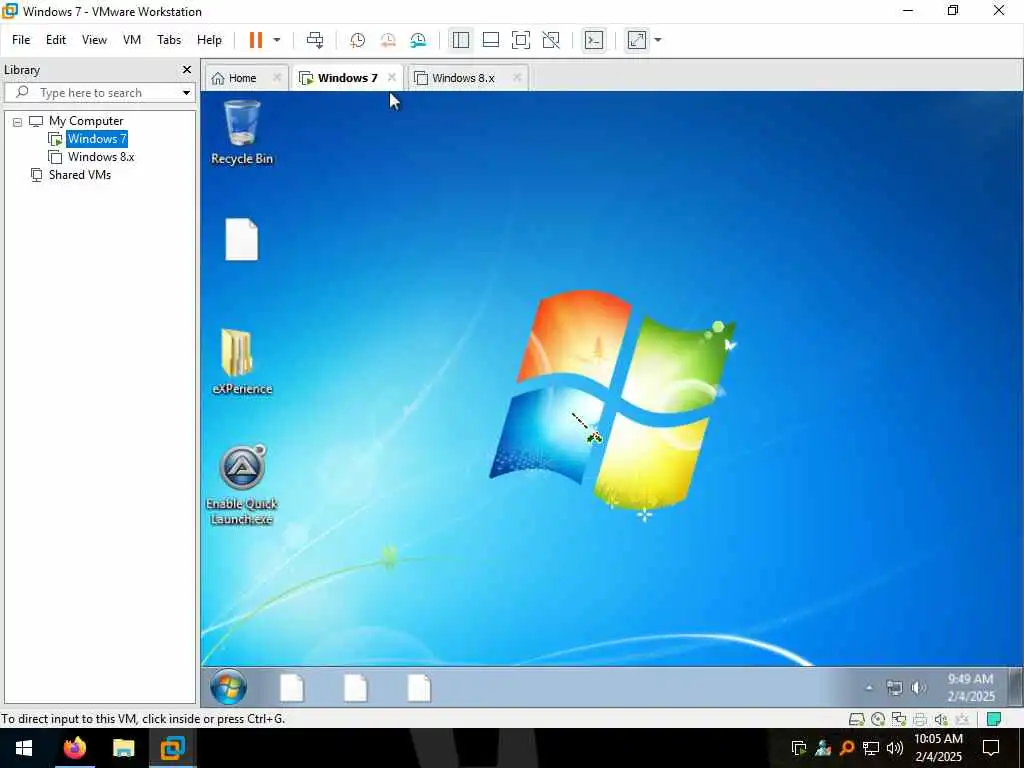Click the host clock showing 10:05 AM

pos(938,748)
